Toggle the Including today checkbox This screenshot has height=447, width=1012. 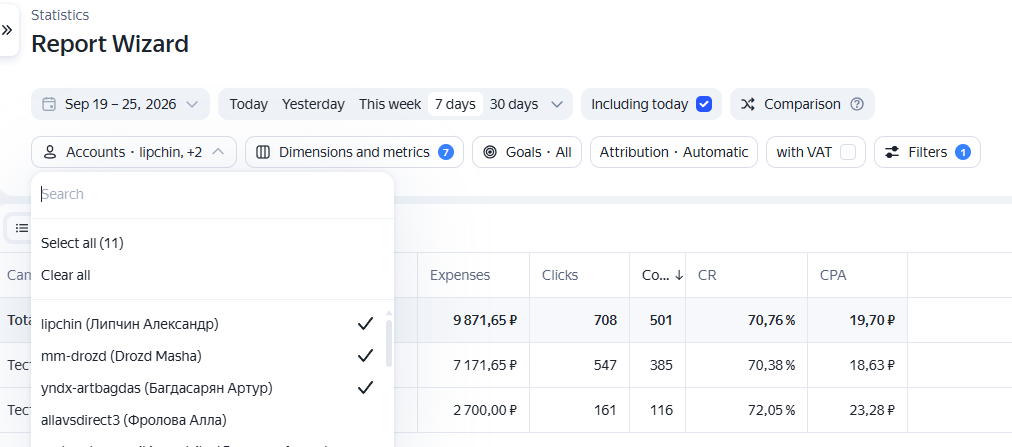(704, 104)
